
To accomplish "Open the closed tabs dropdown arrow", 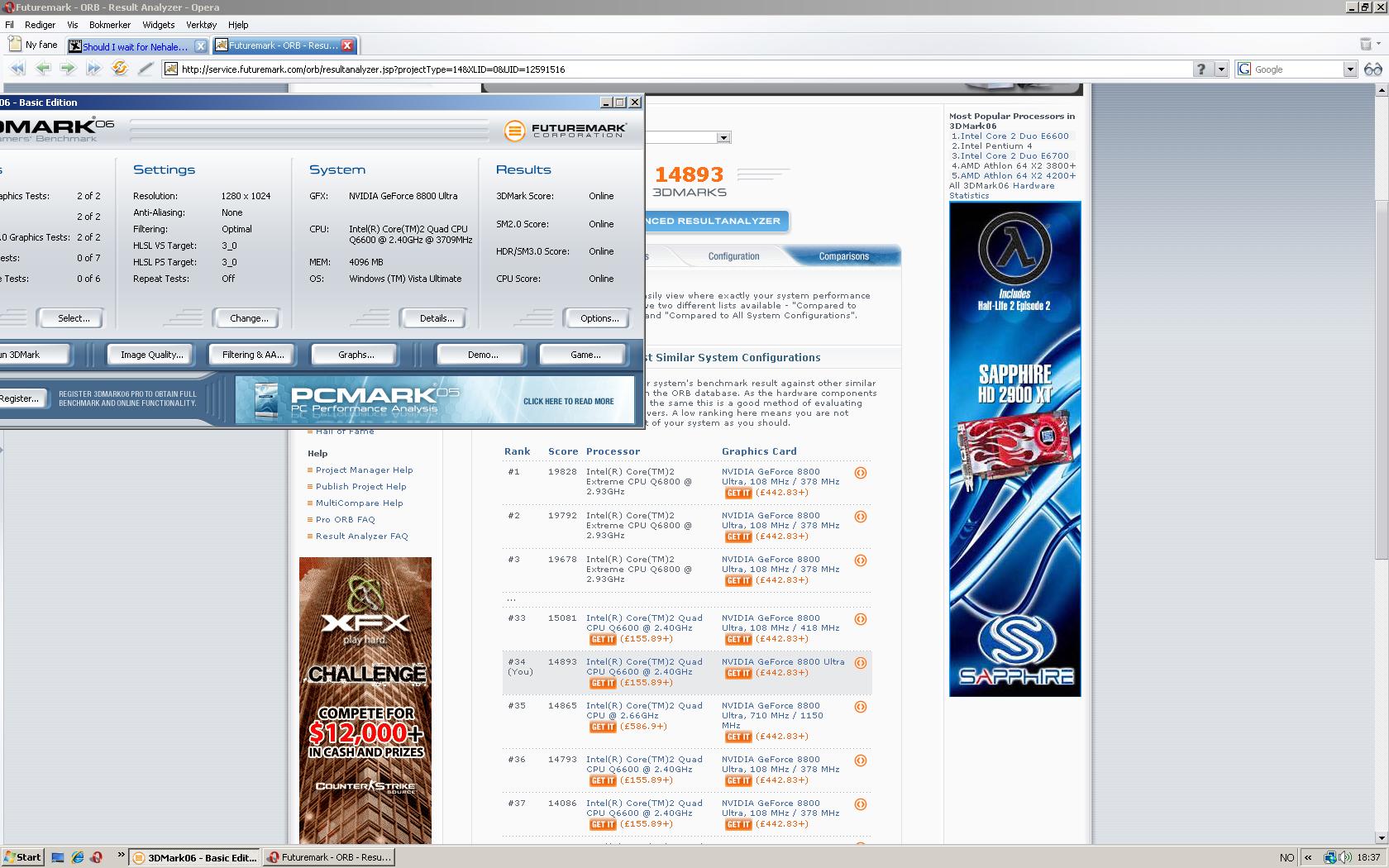I will pos(1378,44).
